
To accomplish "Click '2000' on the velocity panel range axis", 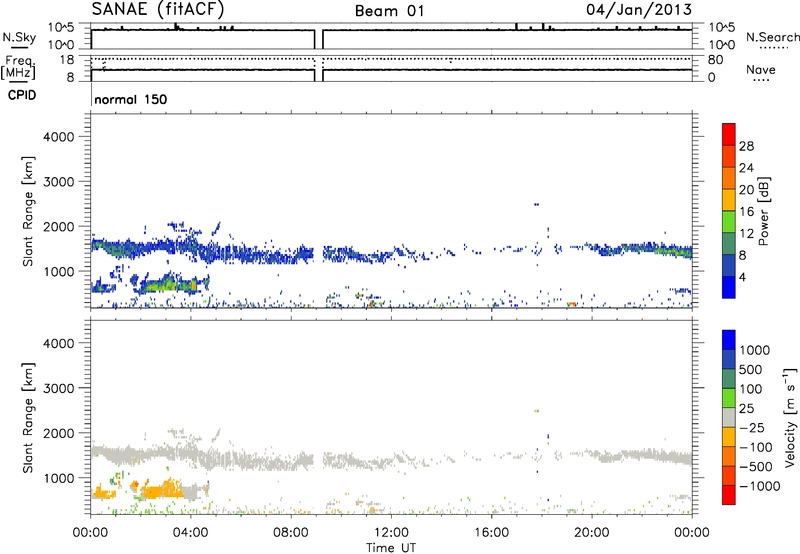I will tap(58, 433).
